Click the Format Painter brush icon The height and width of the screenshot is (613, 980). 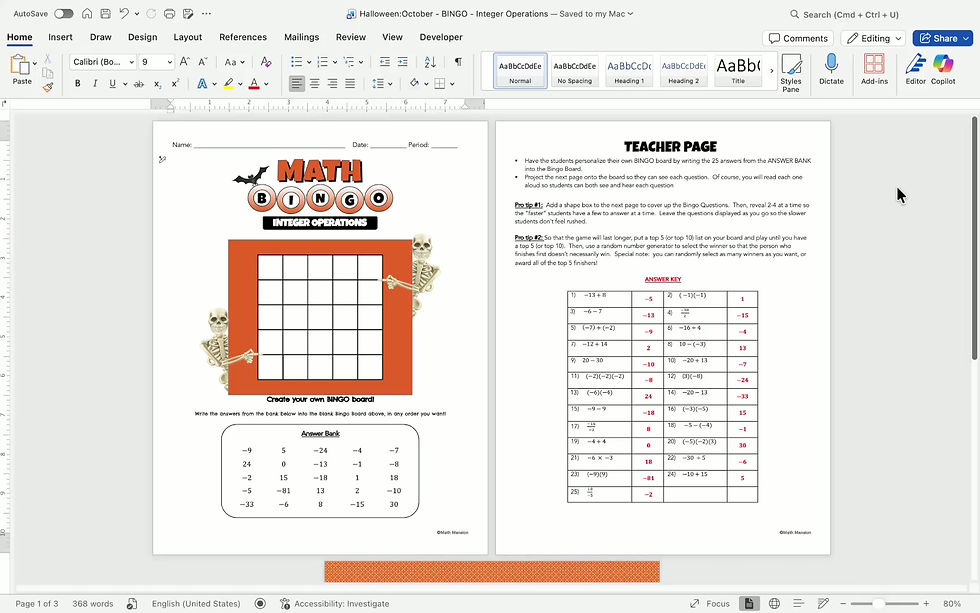(x=48, y=87)
